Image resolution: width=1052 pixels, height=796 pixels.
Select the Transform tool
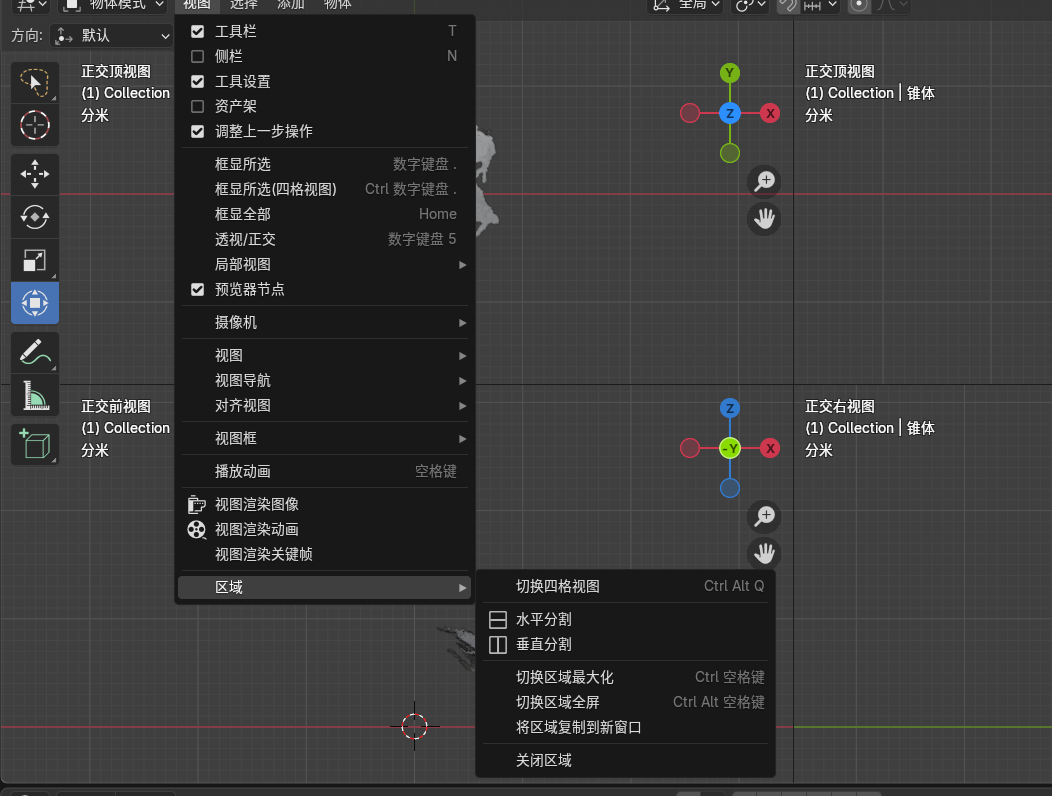[x=35, y=303]
